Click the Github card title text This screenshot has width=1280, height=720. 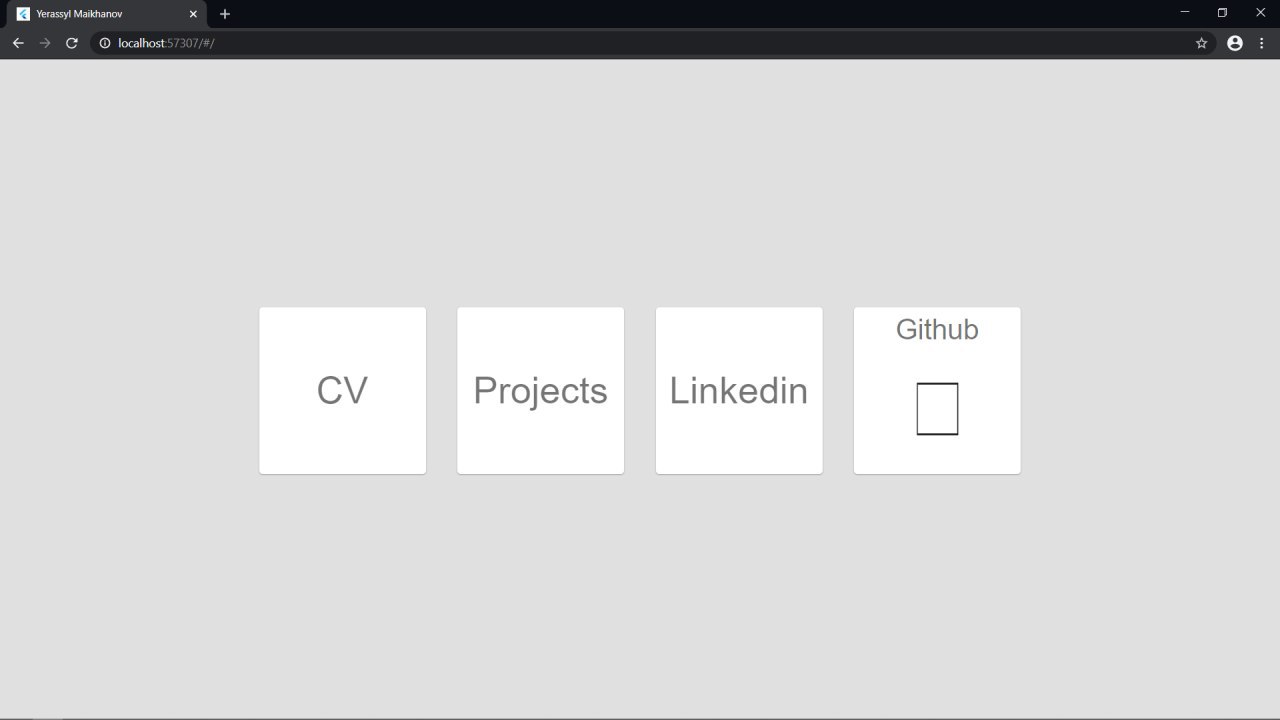click(x=937, y=329)
